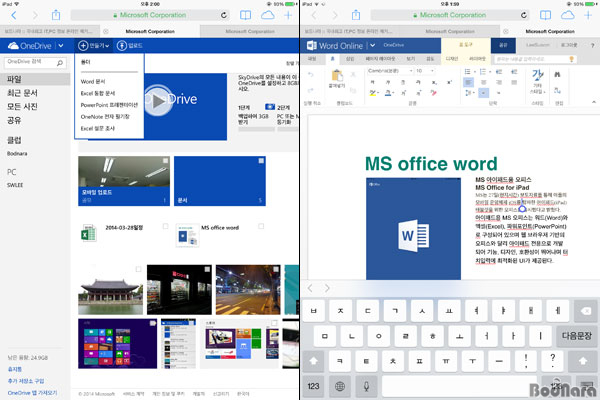Click the Paste clipboard icon
Screen dimensions: 600x400
[x=337, y=76]
